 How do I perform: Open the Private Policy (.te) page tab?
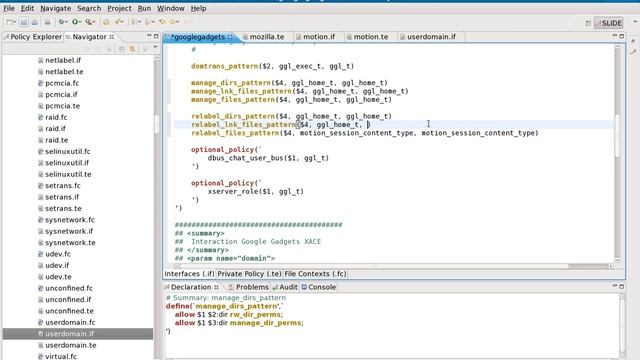[249, 274]
